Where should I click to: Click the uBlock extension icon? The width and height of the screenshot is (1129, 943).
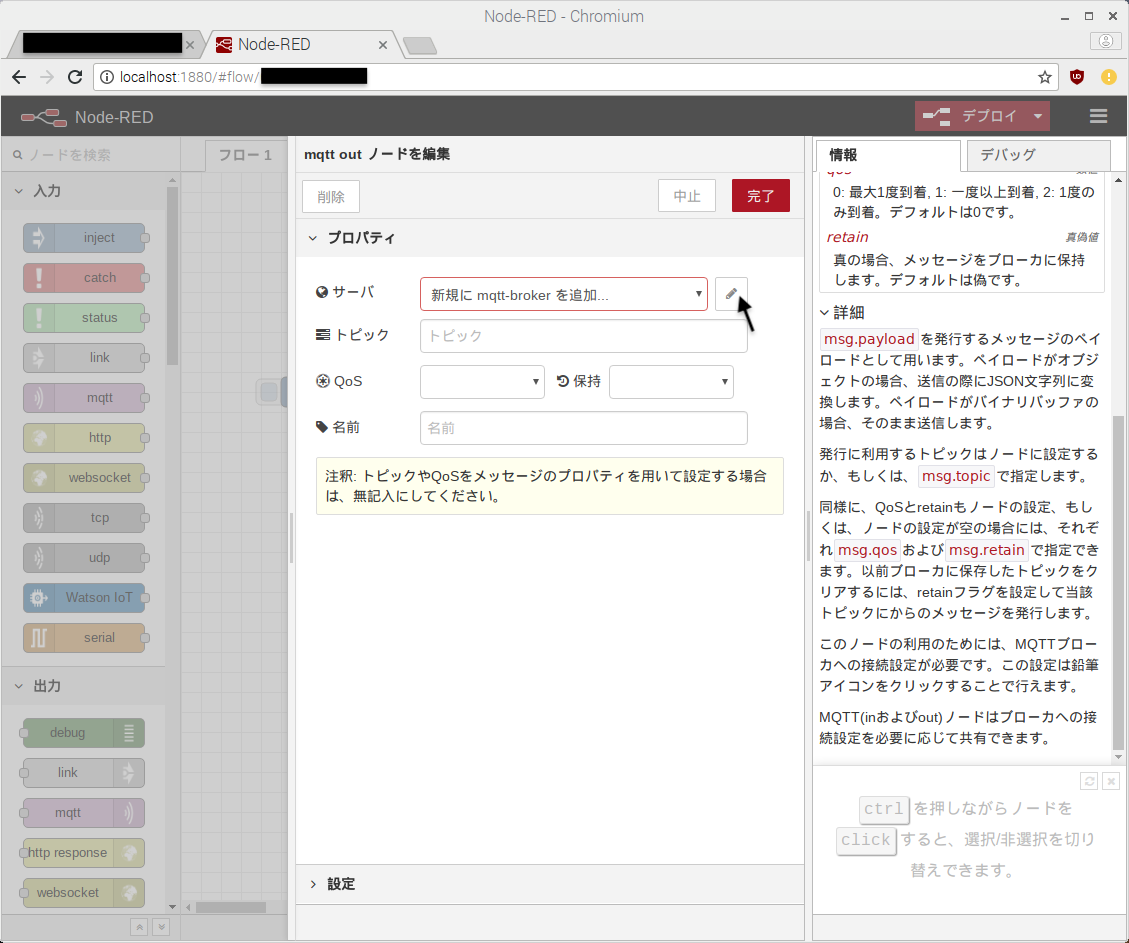[x=1077, y=77]
